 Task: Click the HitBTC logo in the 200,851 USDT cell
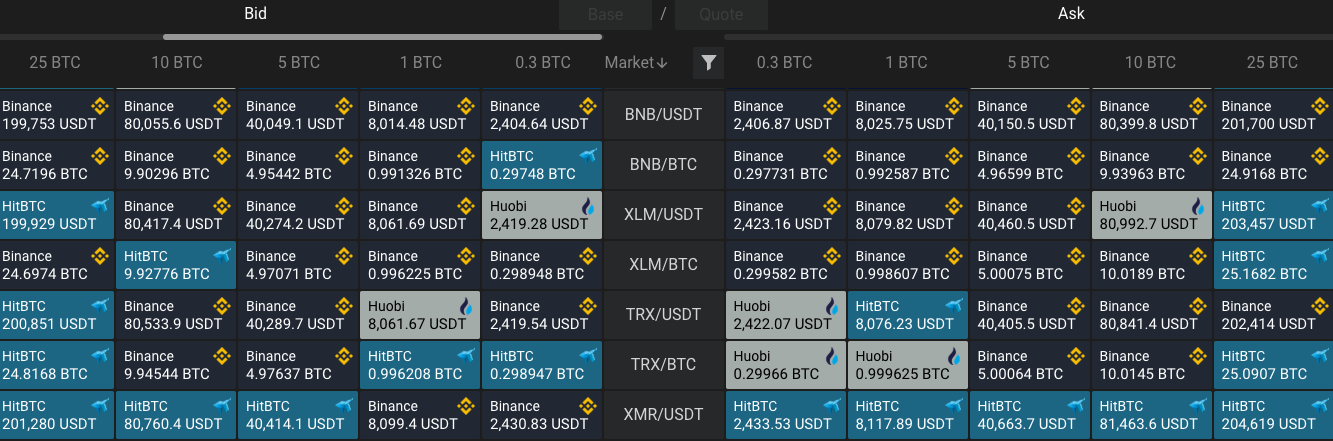click(x=100, y=306)
